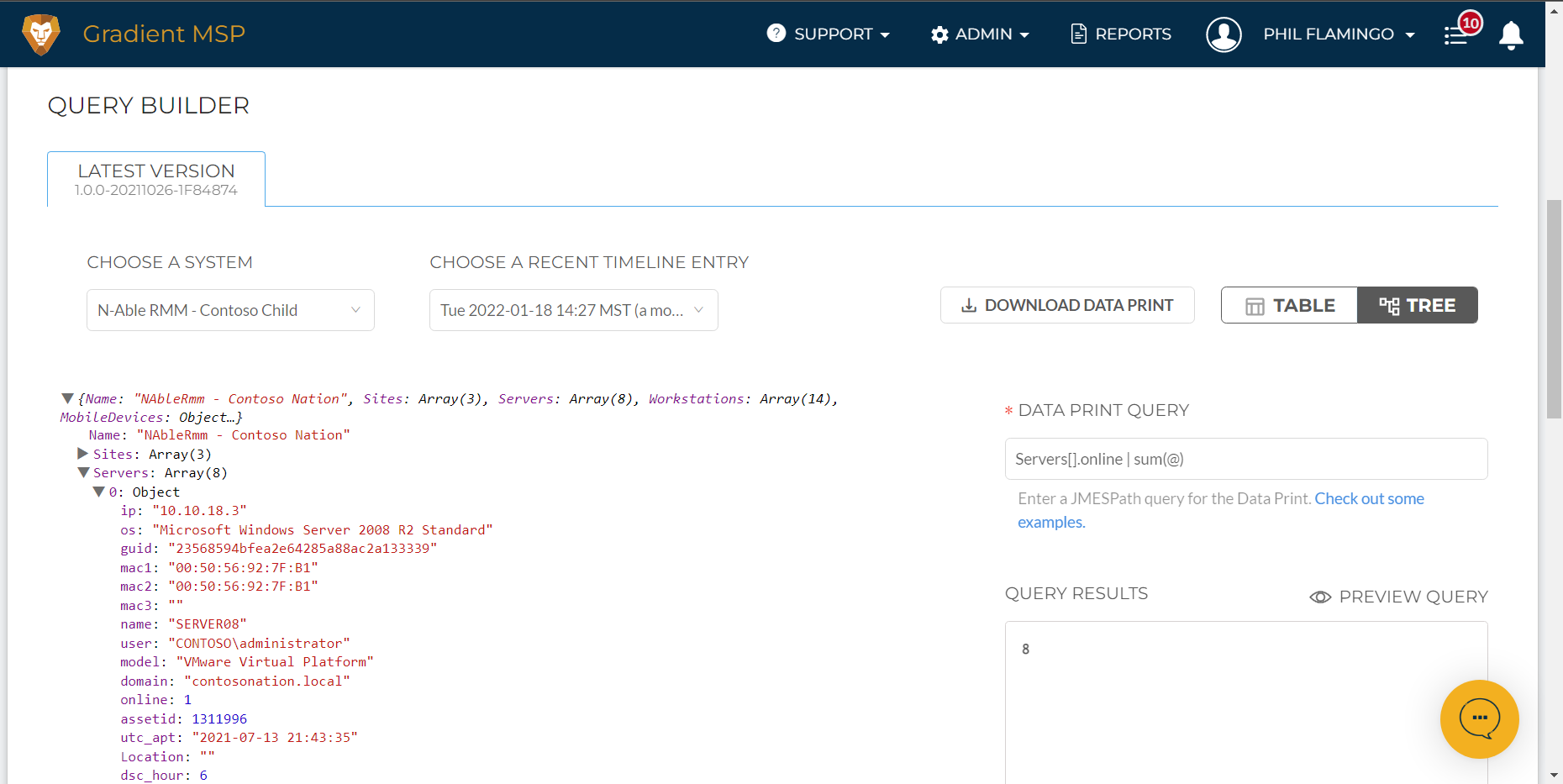This screenshot has height=784, width=1563.
Task: Click the Gradient MSP lion logo
Action: tap(41, 34)
